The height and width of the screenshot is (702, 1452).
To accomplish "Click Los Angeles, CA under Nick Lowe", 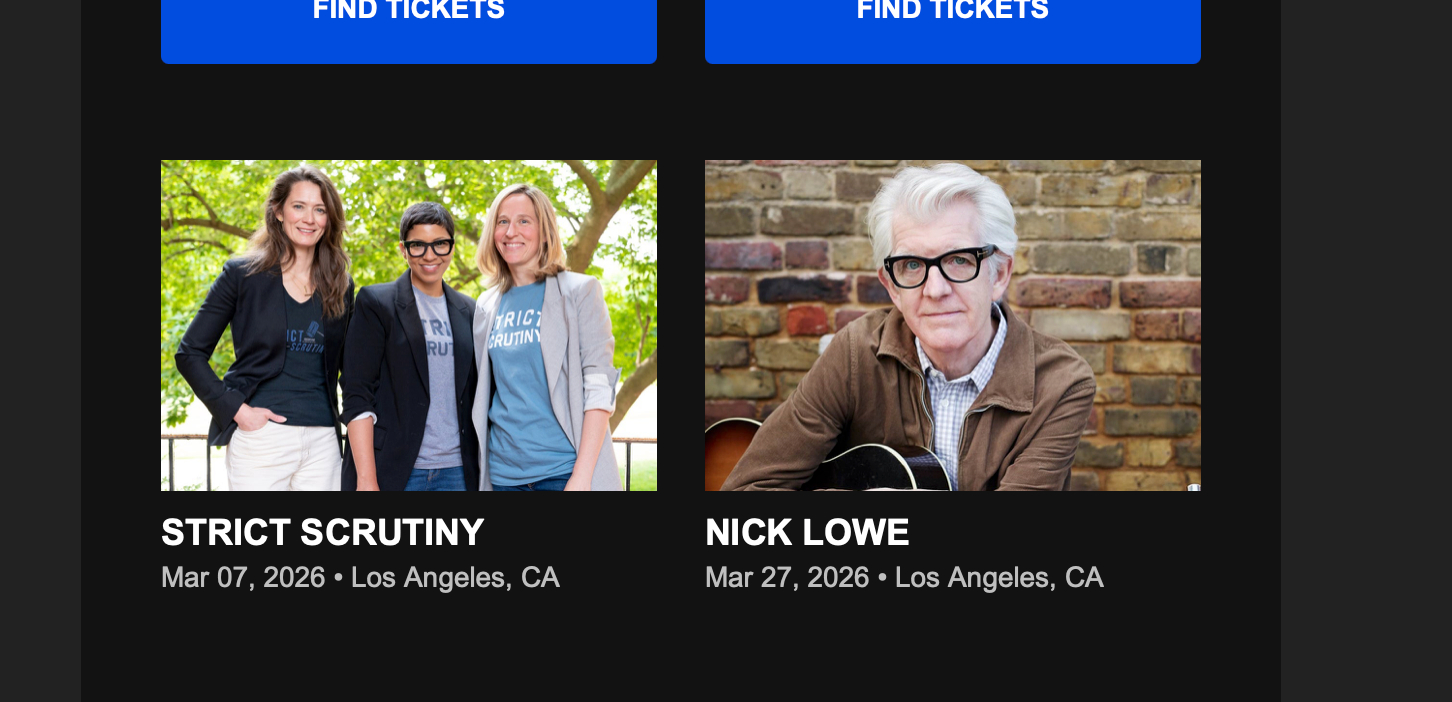I will click(999, 577).
